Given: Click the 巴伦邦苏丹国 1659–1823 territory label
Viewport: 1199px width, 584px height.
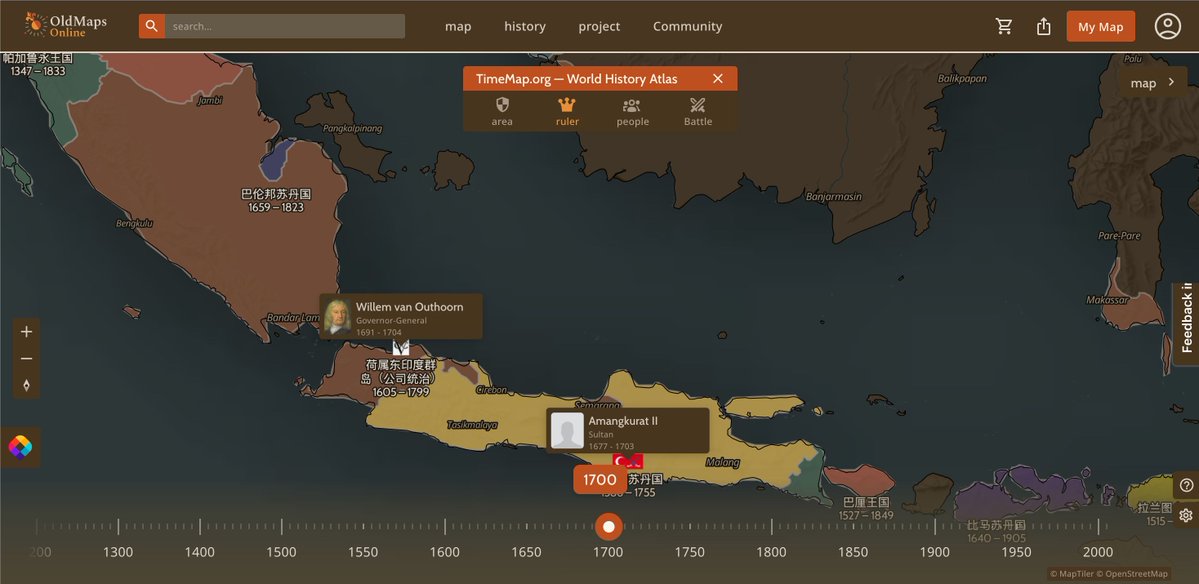Looking at the screenshot, I should tap(276, 200).
